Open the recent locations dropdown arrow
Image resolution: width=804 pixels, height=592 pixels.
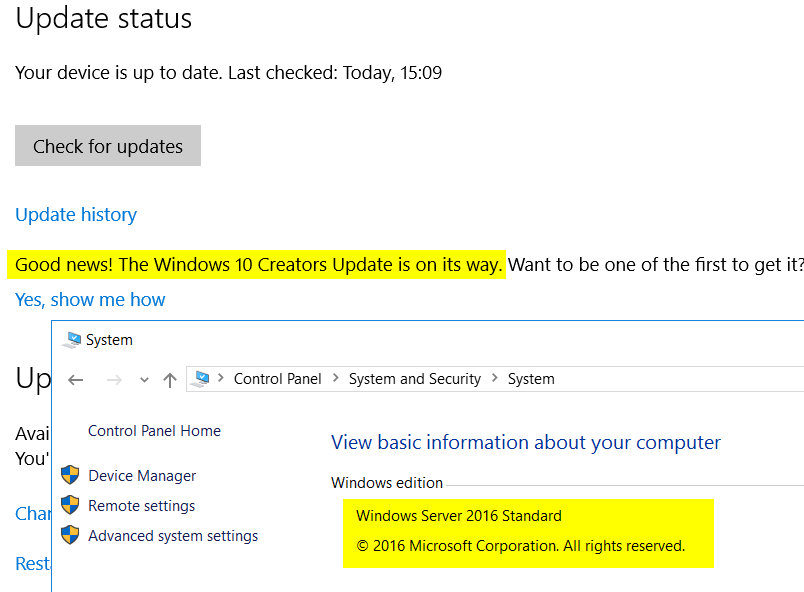pyautogui.click(x=144, y=380)
